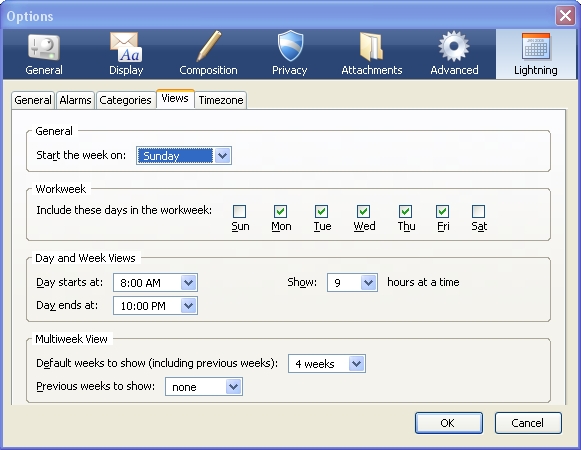
Task: Select the Composition pencil icon
Action: [208, 46]
